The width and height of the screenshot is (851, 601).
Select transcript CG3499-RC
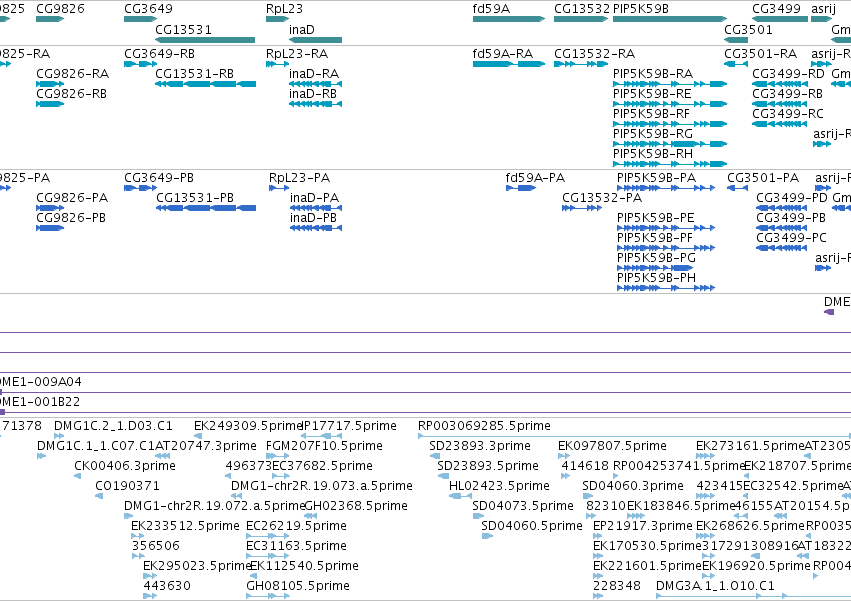pyautogui.click(x=780, y=124)
